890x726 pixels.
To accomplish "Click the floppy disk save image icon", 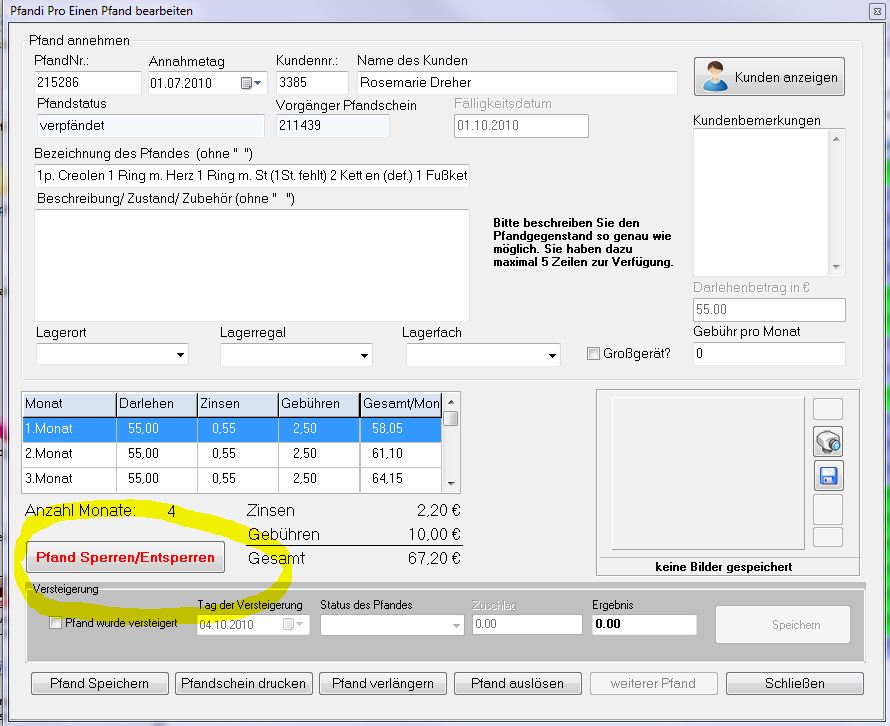I will click(828, 475).
